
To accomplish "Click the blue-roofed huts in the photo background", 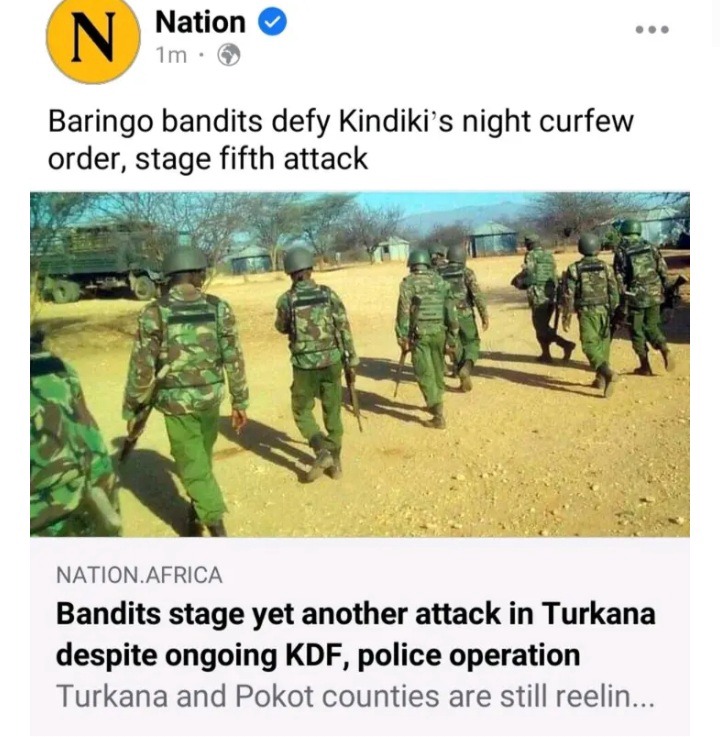I will (492, 238).
